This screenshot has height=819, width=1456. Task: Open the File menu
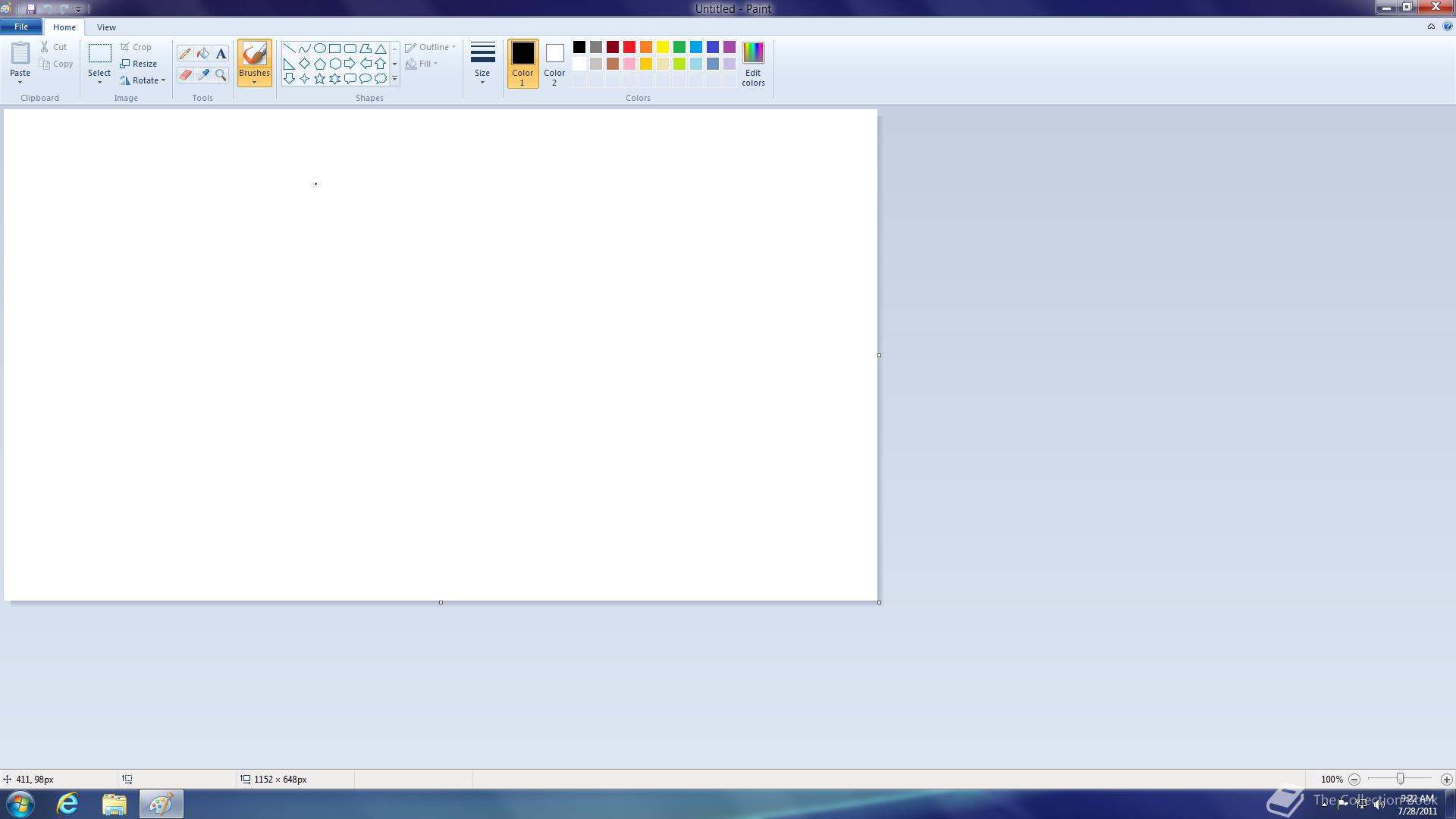21,27
